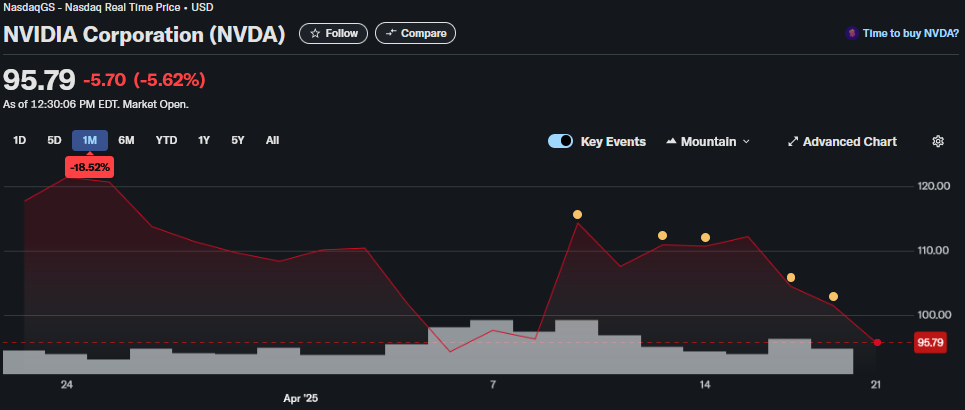965x410 pixels.
Task: Select the 5D range tab
Action: click(x=54, y=140)
